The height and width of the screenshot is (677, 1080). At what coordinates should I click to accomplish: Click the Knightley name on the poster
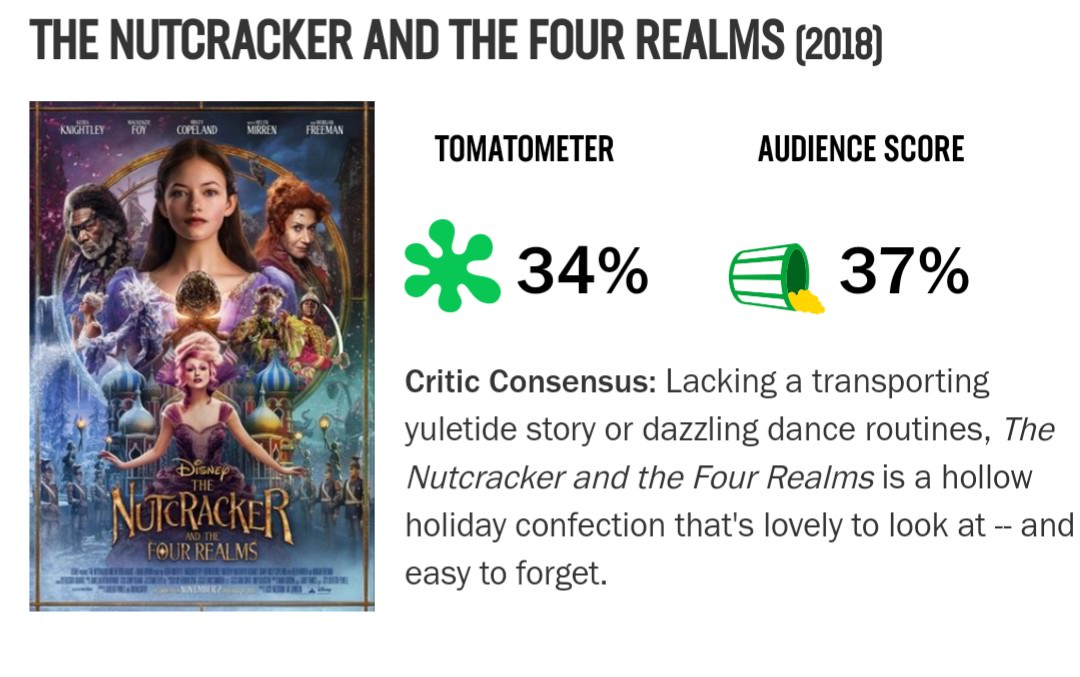coord(82,128)
